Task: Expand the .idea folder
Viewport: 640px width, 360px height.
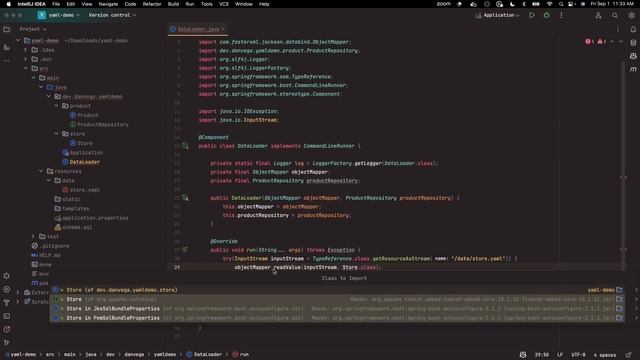Action: (x=26, y=50)
